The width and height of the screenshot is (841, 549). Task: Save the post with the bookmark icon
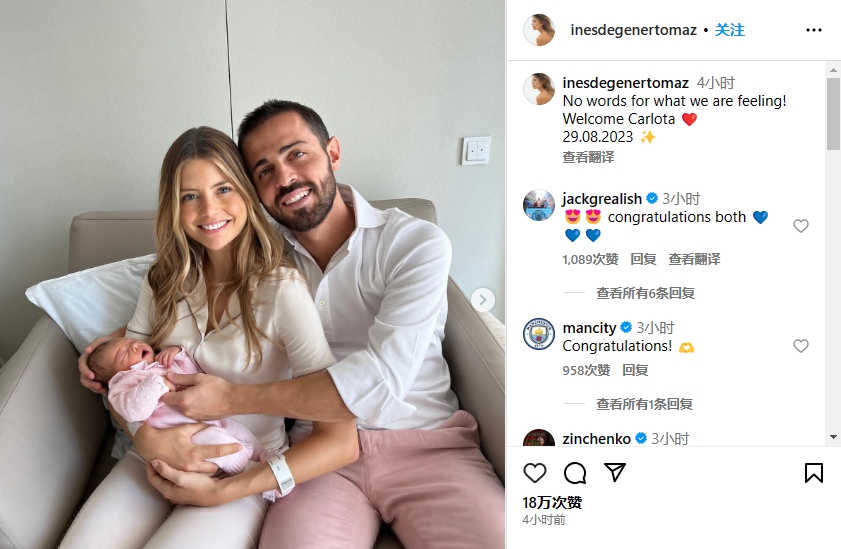pos(814,473)
